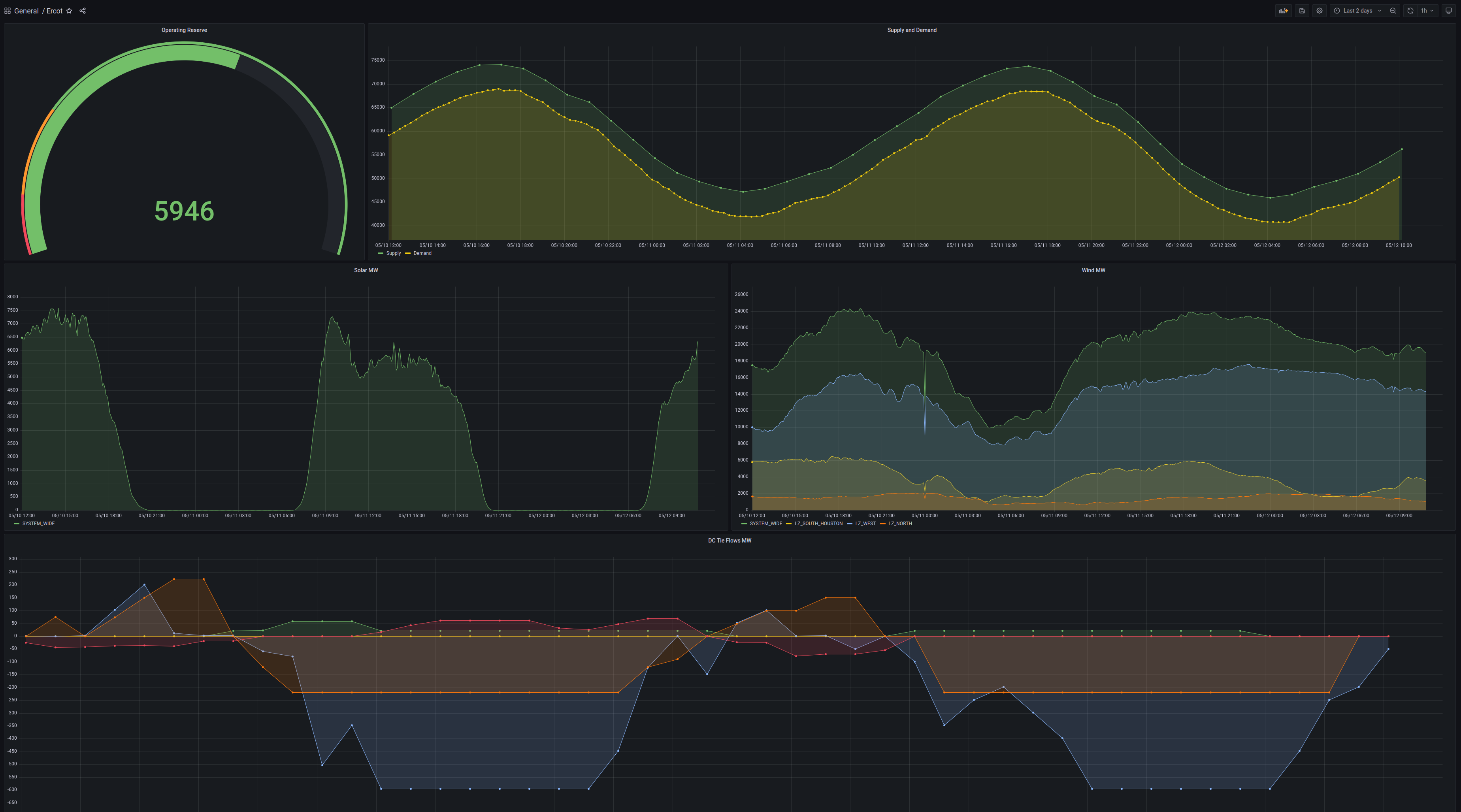Share the dashboard via share icon
This screenshot has height=812, width=1461.
coord(83,11)
